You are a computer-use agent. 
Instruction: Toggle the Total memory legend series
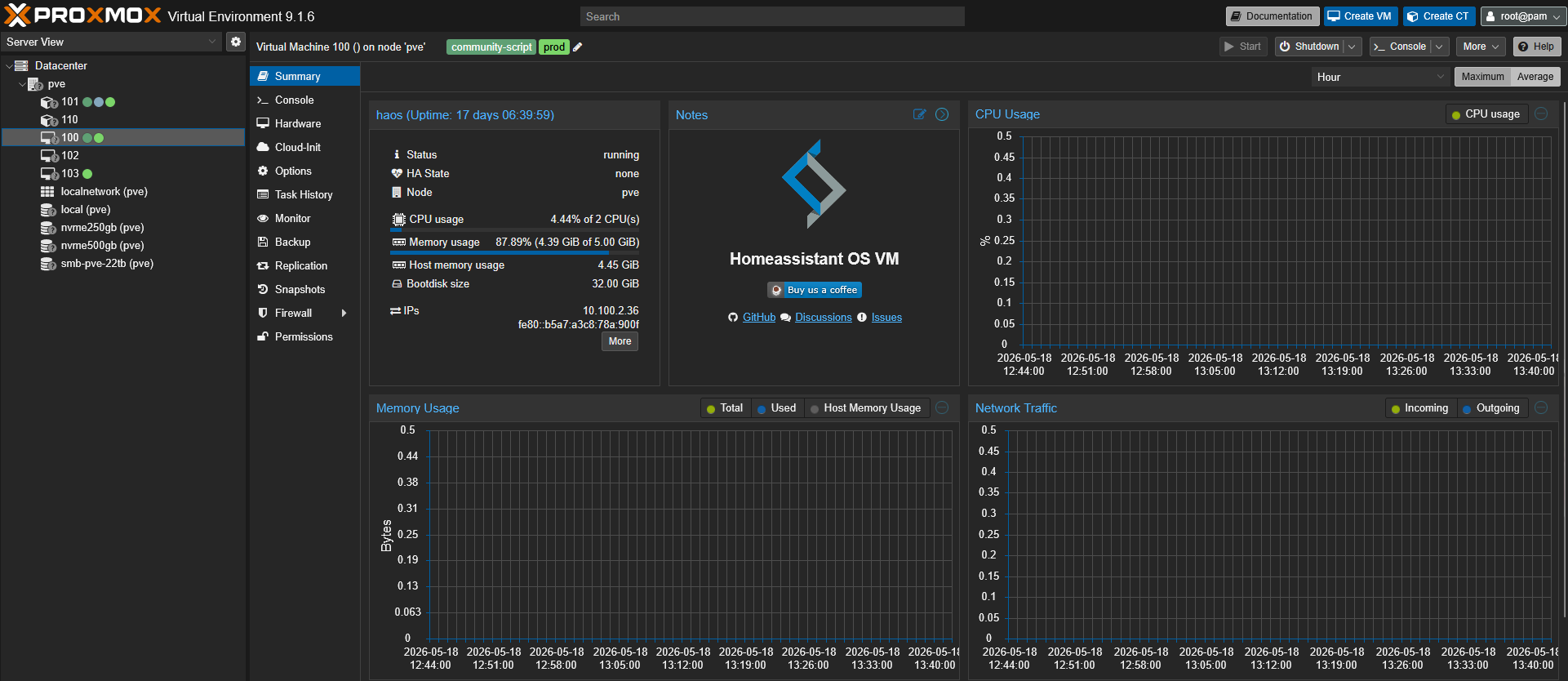[725, 408]
